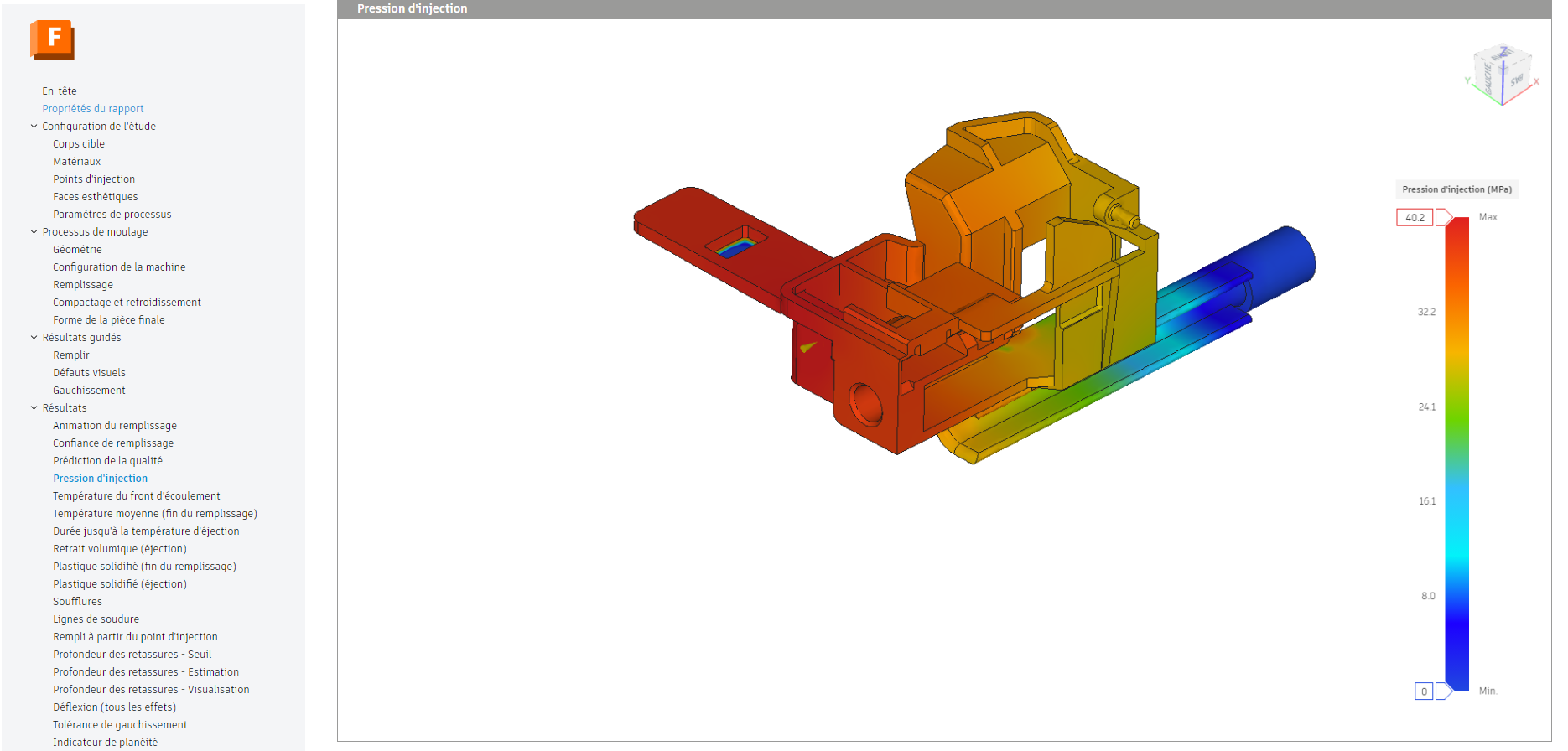Collapse the Résultats section chevron
The height and width of the screenshot is (751, 1568).
[x=34, y=408]
